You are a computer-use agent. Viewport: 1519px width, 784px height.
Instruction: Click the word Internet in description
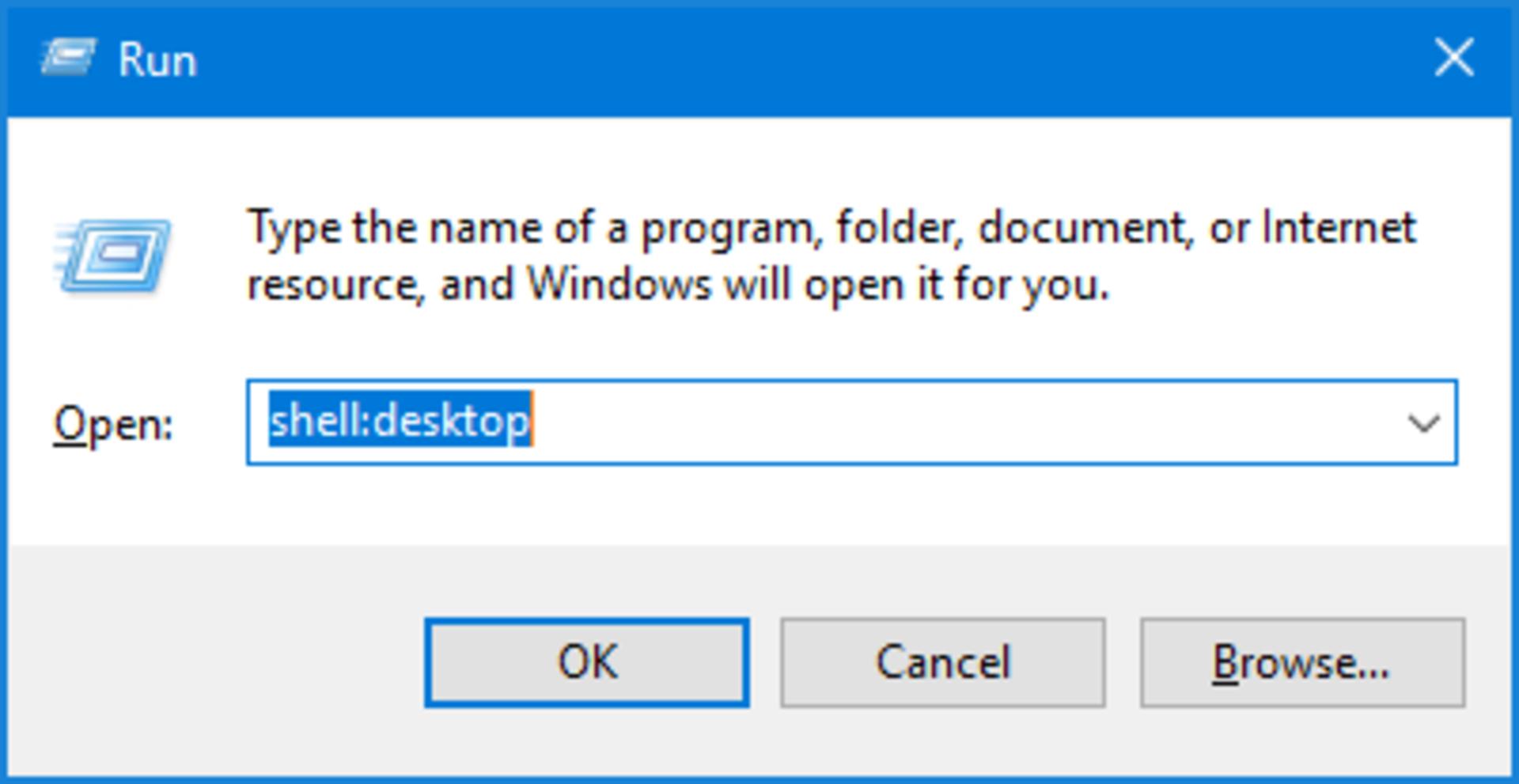click(x=1339, y=227)
